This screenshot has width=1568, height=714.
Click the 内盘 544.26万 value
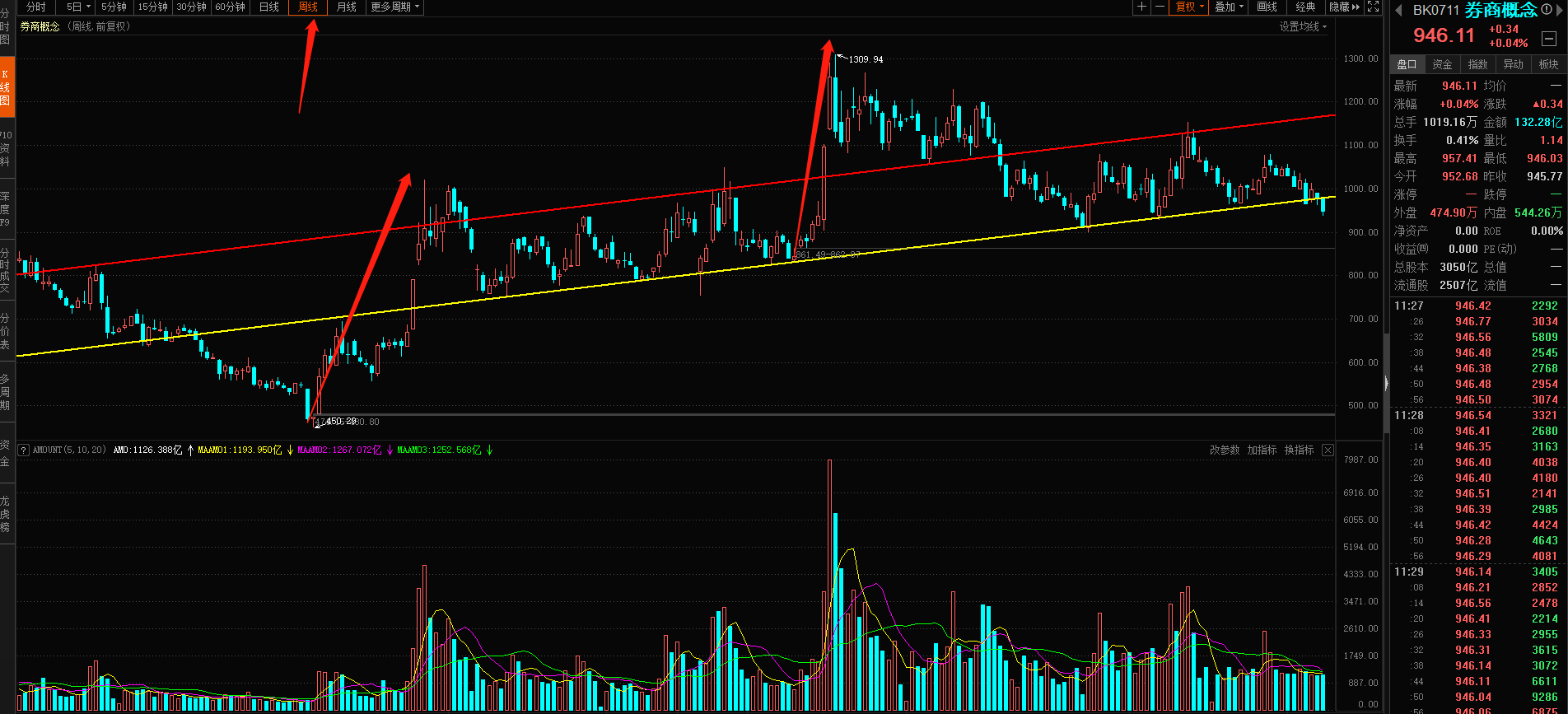click(1538, 212)
